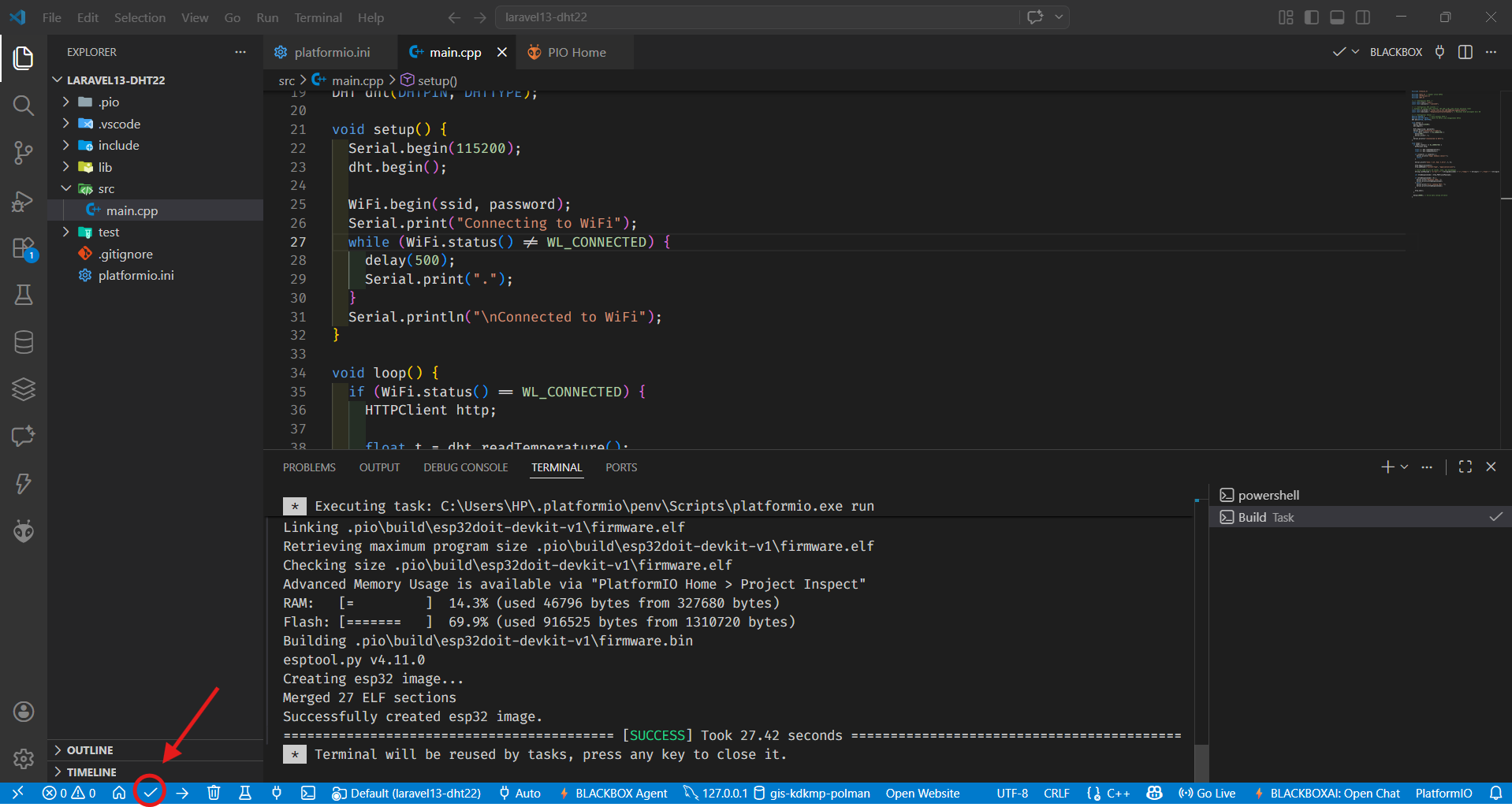
Task: Open the Terminal menu
Action: point(318,17)
